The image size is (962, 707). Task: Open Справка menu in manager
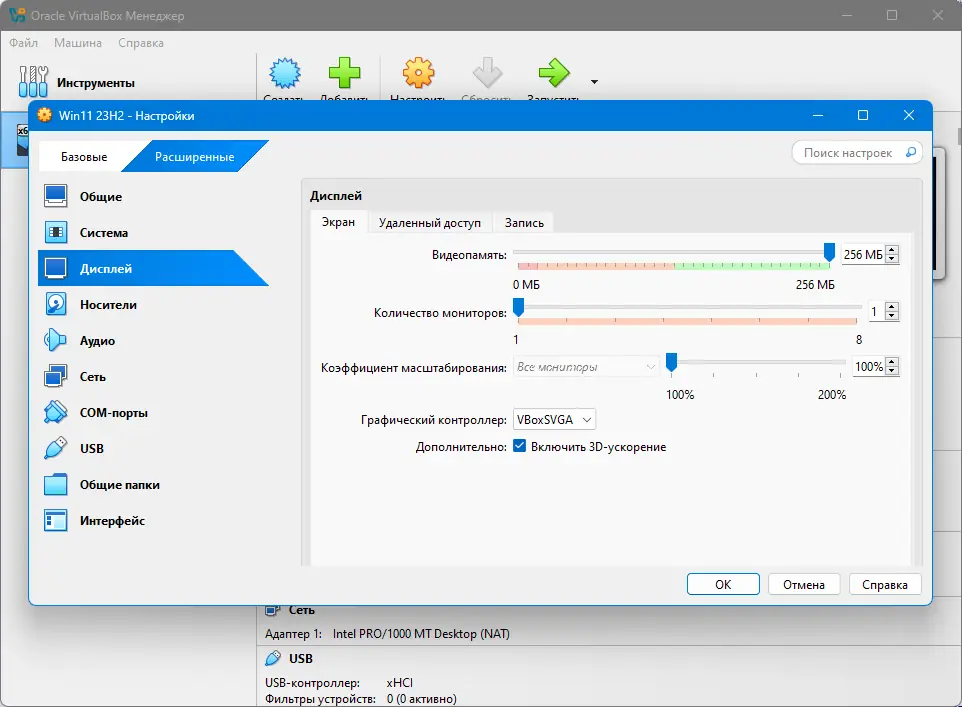pyautogui.click(x=141, y=43)
